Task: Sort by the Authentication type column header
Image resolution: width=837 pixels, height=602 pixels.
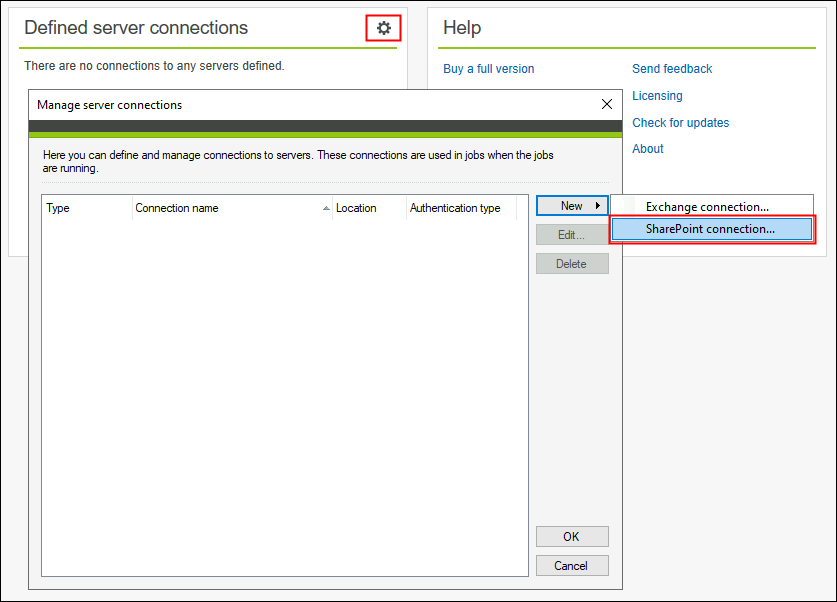Action: pyautogui.click(x=461, y=208)
